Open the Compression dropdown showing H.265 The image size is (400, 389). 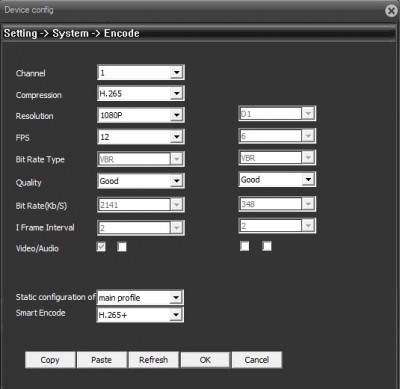pyautogui.click(x=141, y=93)
